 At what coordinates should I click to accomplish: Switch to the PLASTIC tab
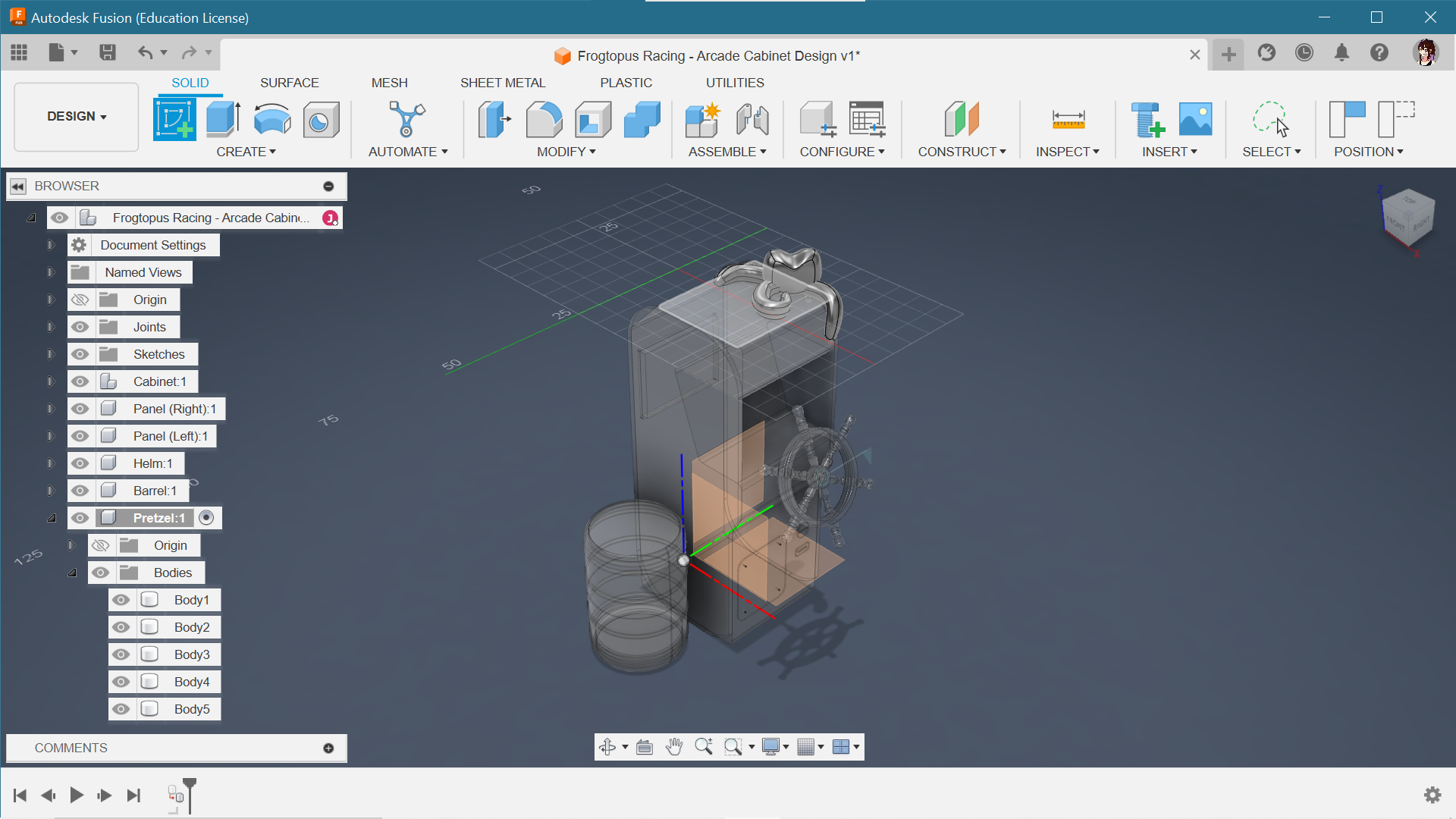coord(626,83)
